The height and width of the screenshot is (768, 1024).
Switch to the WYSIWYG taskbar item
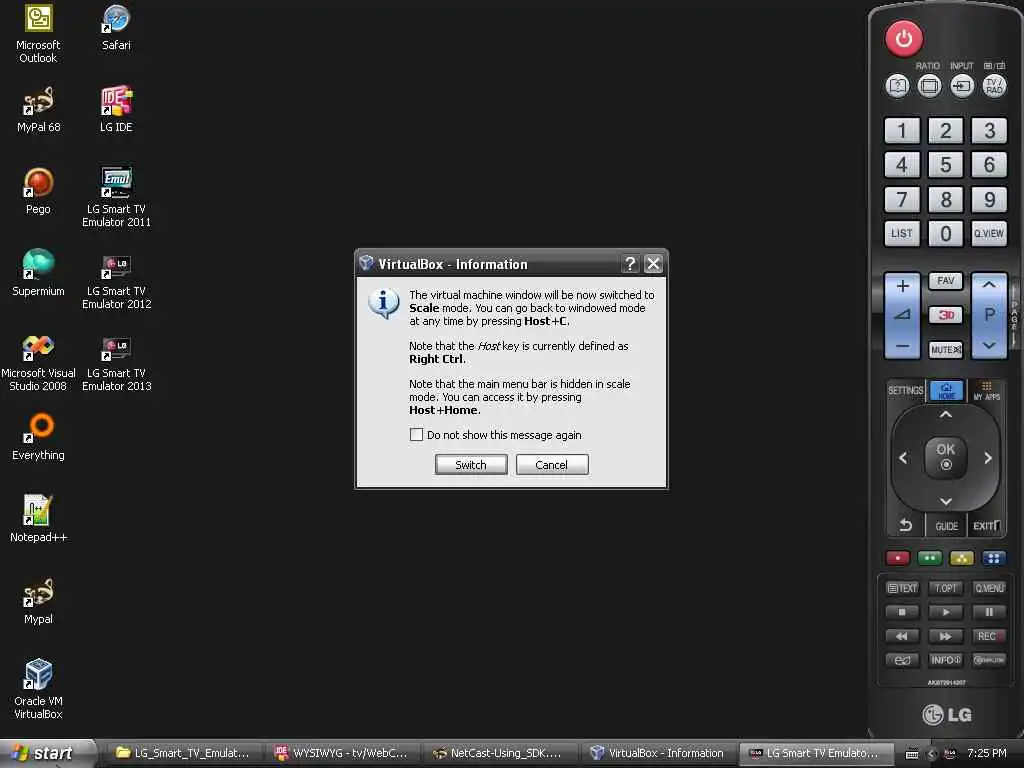tap(344, 753)
